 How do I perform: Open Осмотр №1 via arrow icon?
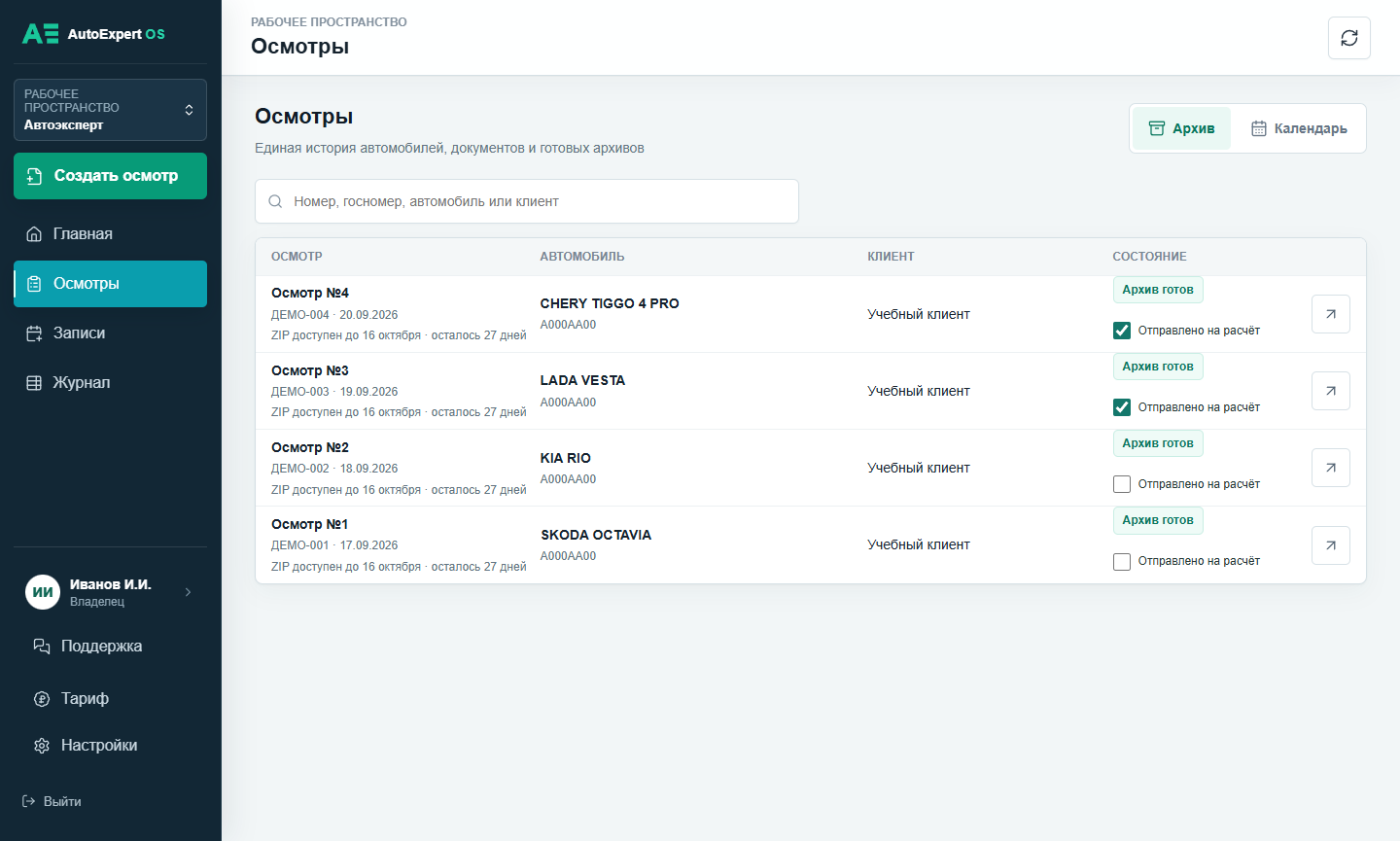coord(1331,545)
